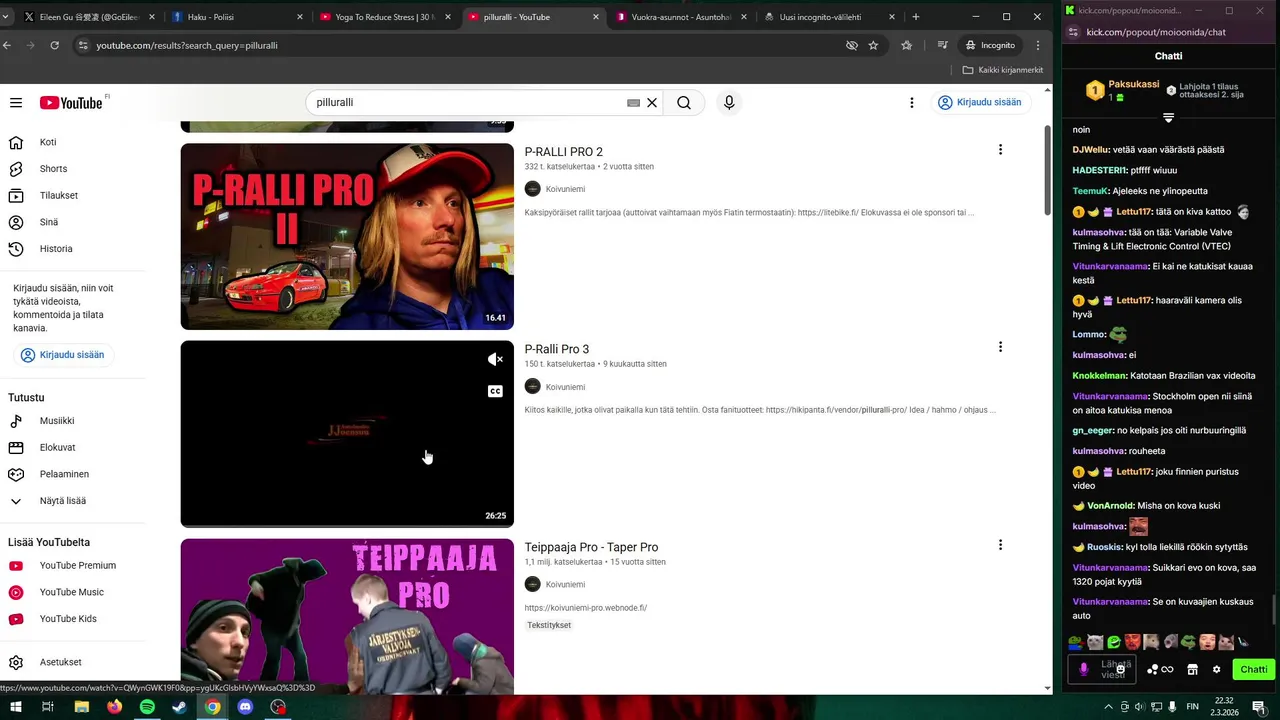This screenshot has width=1280, height=720.
Task: Open YouTube settings three-dot menu in the header
Action: pyautogui.click(x=911, y=103)
